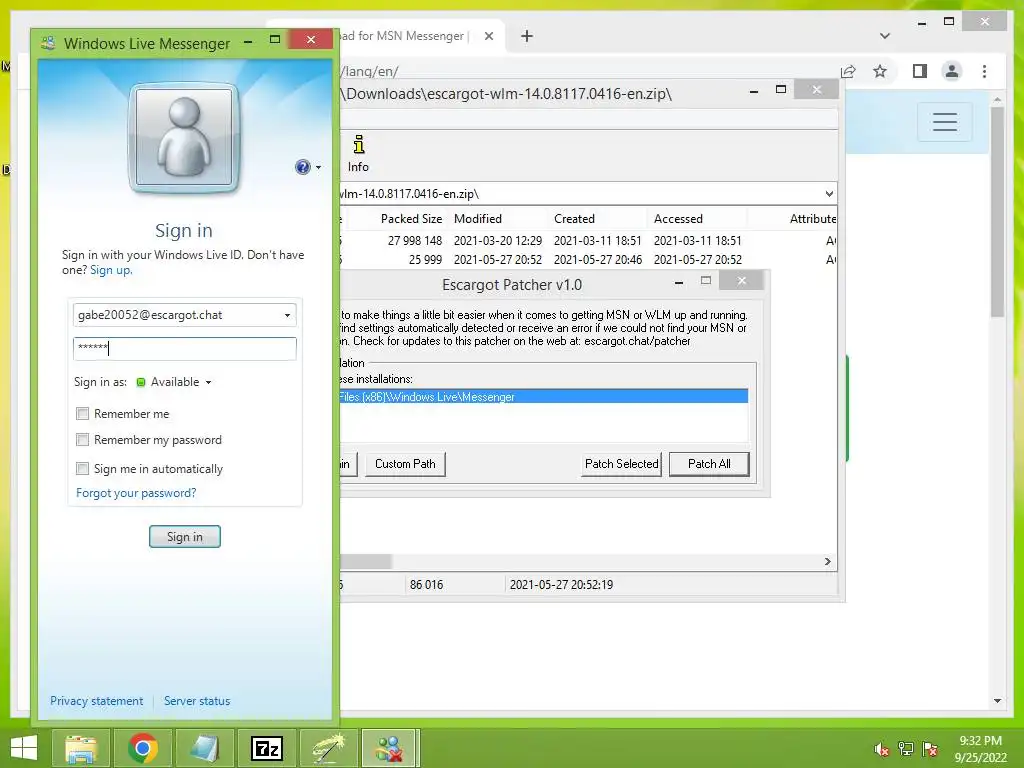Click the Custom Path button
The image size is (1024, 768).
click(x=405, y=464)
